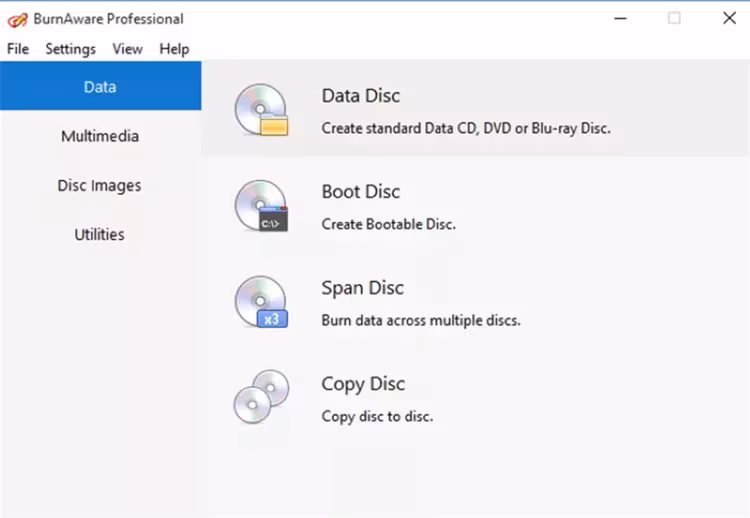Click "Burn data across multiple discs" description
Screen dimensions: 750x518
pyautogui.click(x=420, y=321)
